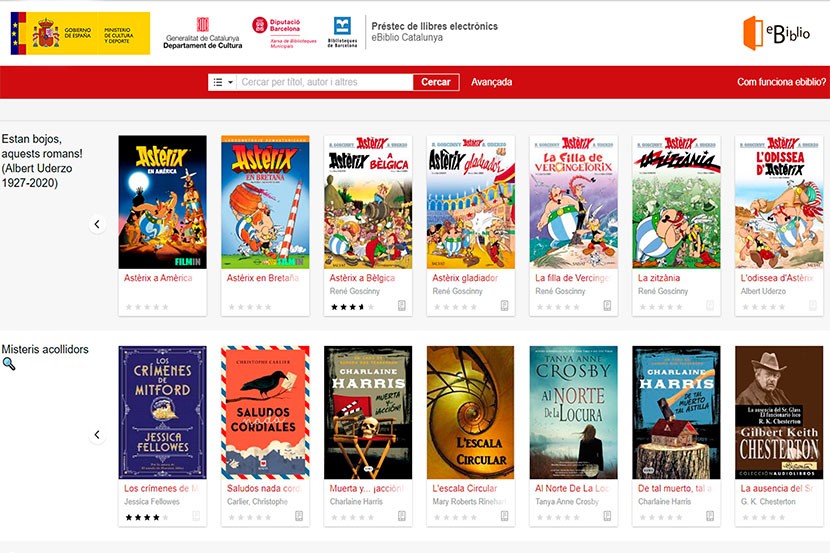Viewport: 830px width, 553px height.
Task: Open Astèrix a Amèrica cover thumbnail
Action: pos(163,202)
